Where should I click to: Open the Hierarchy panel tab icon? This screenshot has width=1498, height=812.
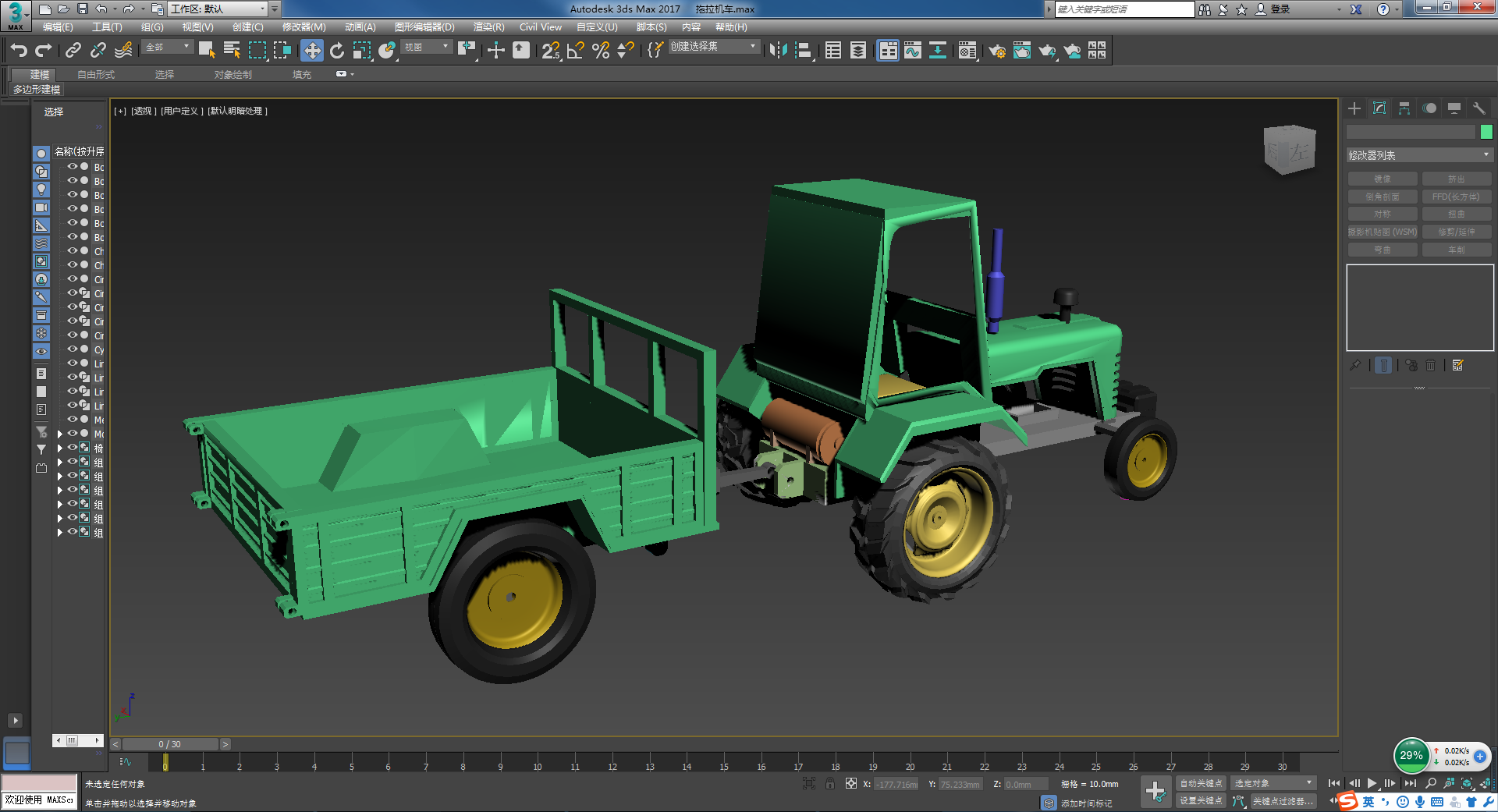click(1404, 108)
